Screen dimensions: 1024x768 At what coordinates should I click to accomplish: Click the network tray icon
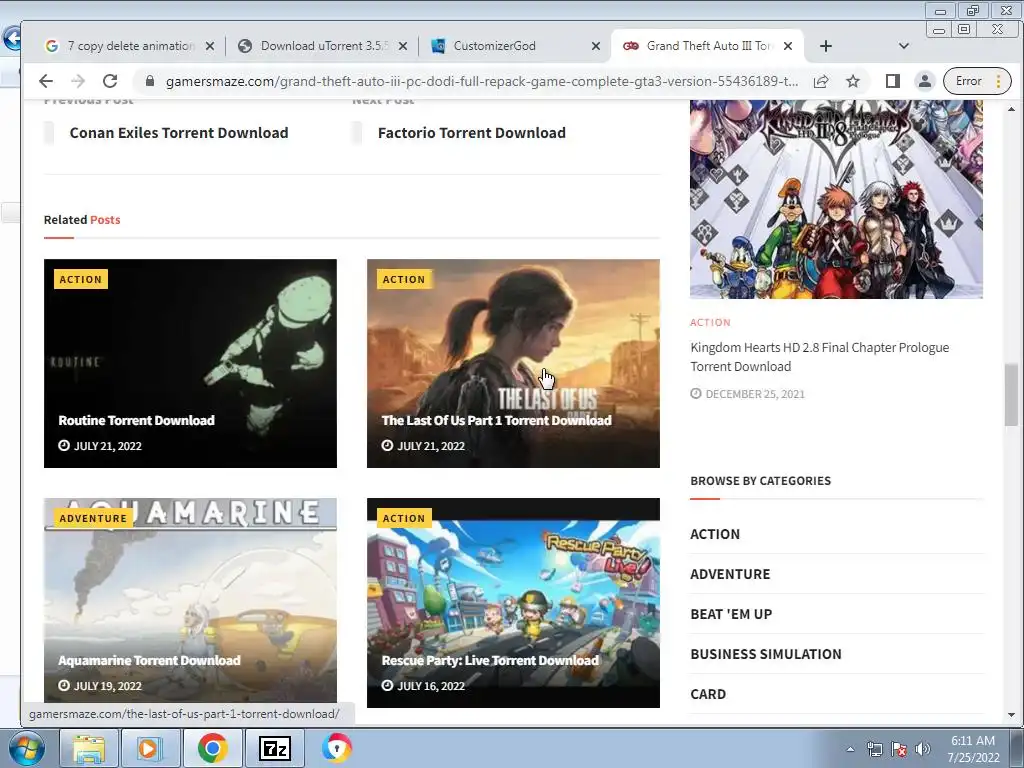(874, 749)
